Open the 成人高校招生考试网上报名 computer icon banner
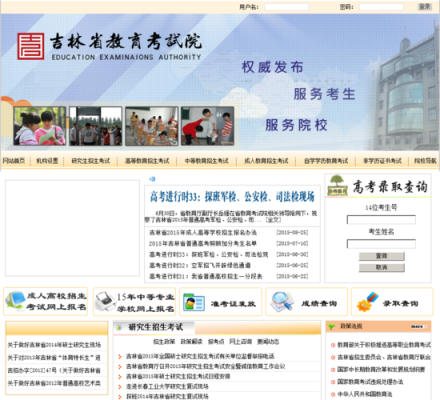The image size is (440, 400). 46,301
